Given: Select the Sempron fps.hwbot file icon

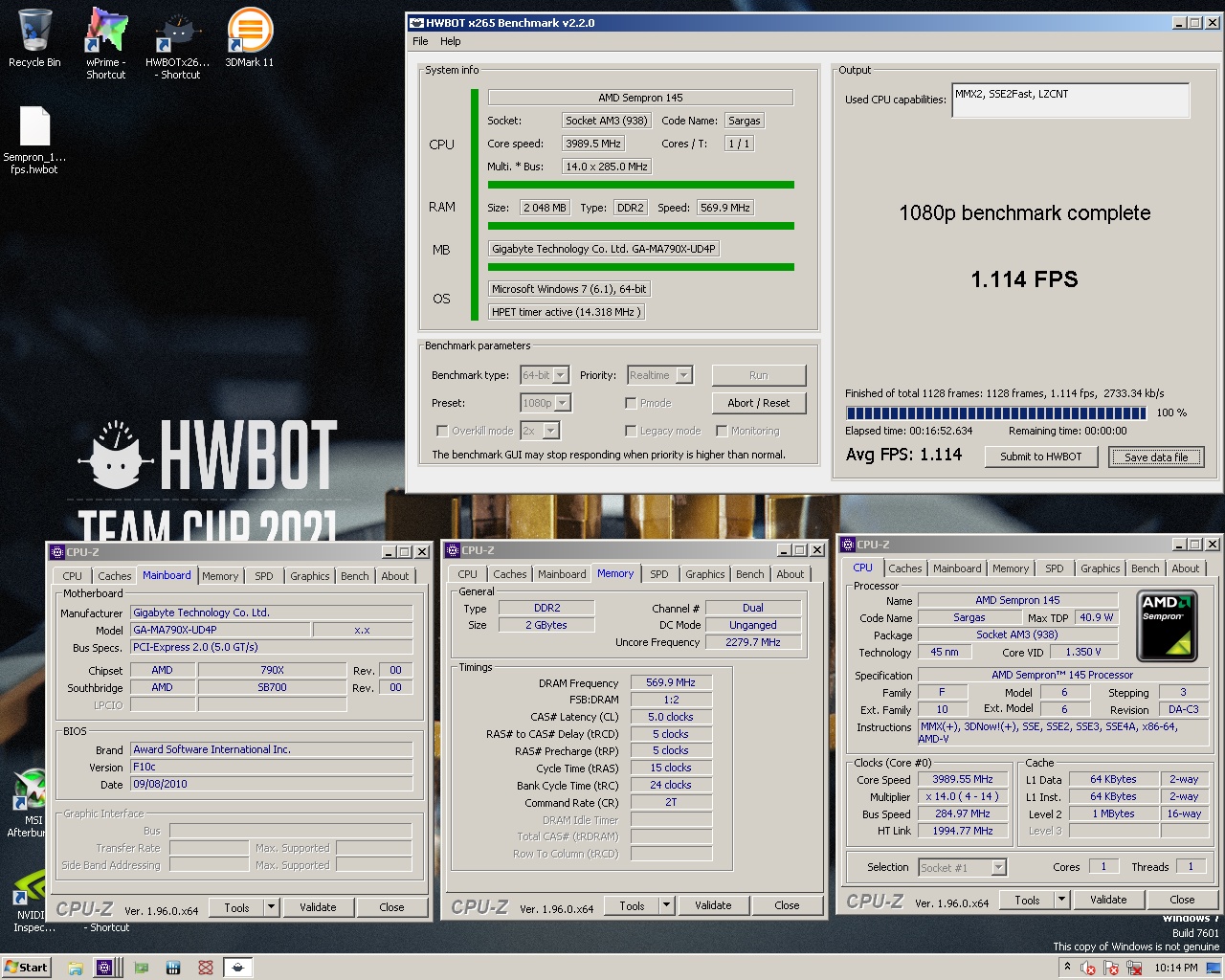Looking at the screenshot, I should point(34,141).
